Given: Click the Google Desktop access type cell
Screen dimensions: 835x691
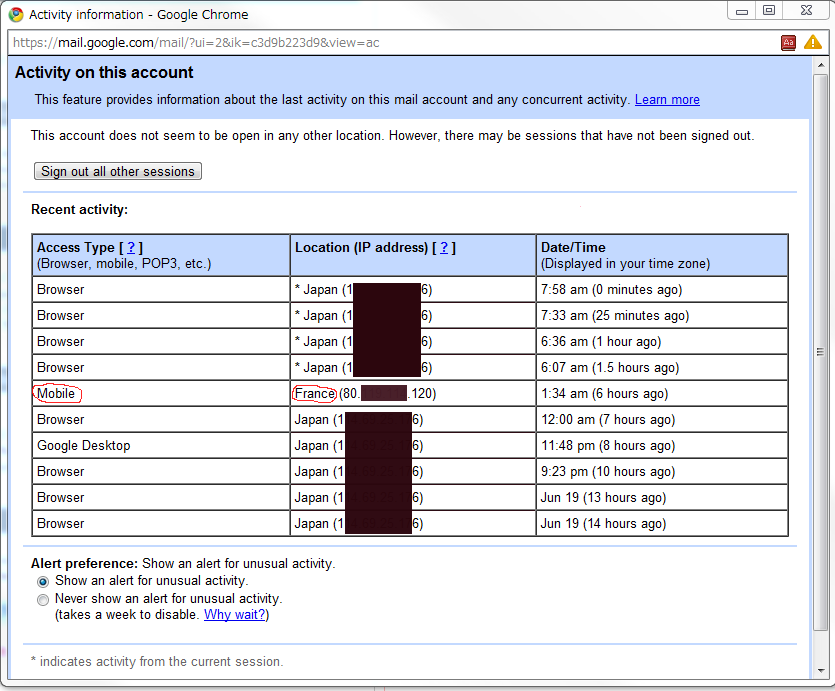Looking at the screenshot, I should pyautogui.click(x=161, y=446).
